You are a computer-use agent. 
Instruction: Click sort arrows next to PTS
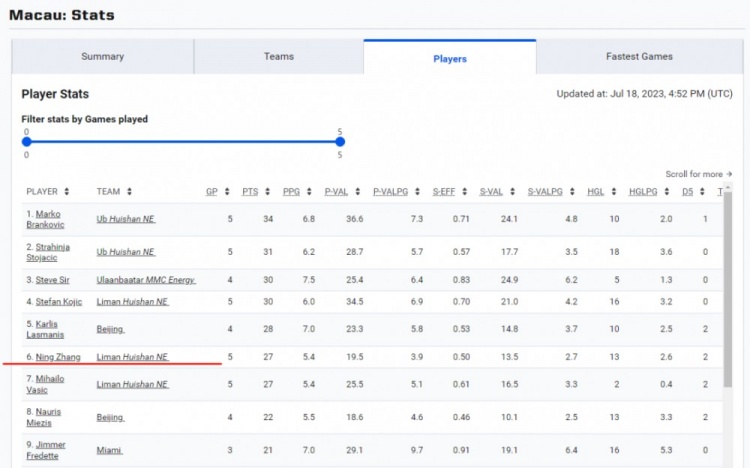267,191
